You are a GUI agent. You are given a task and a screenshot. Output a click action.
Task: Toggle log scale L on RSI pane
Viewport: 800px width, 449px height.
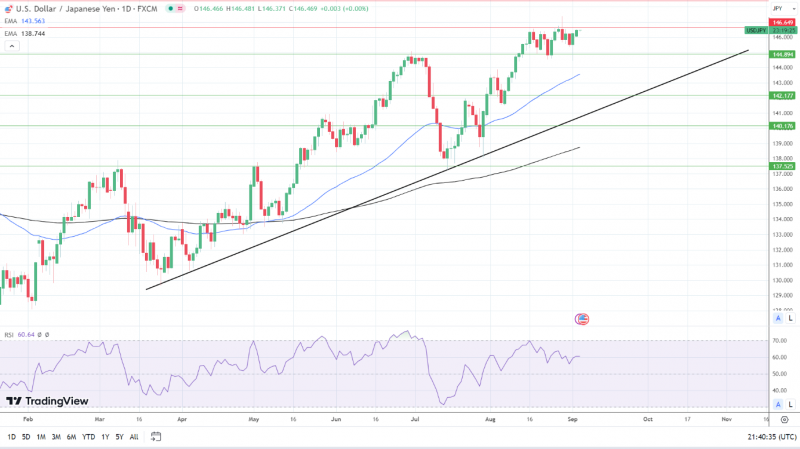coord(790,404)
